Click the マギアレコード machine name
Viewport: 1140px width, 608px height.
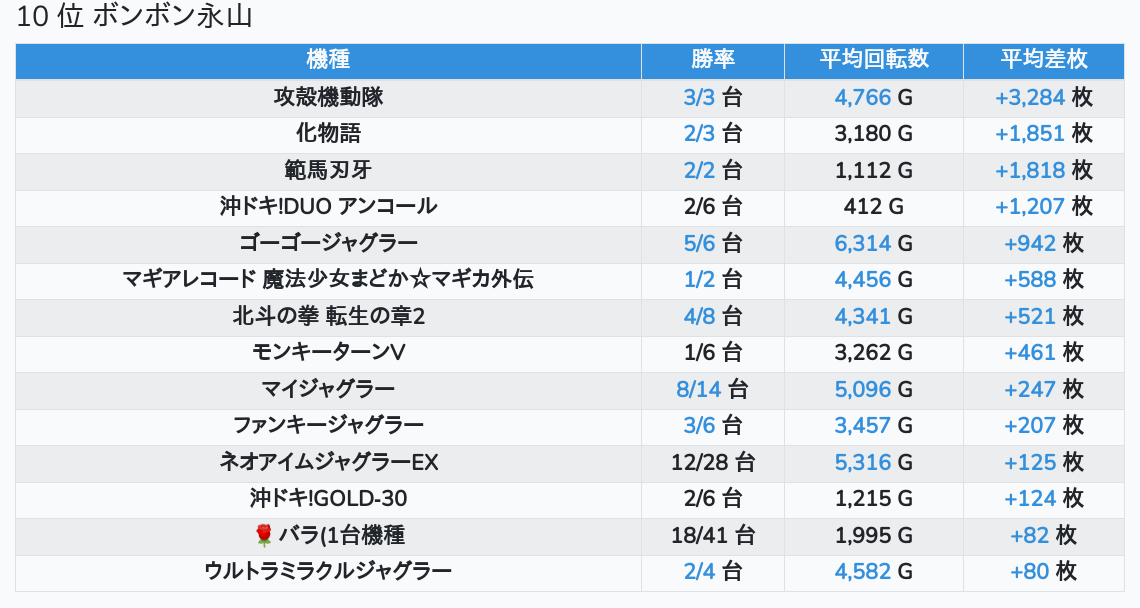pyautogui.click(x=328, y=280)
